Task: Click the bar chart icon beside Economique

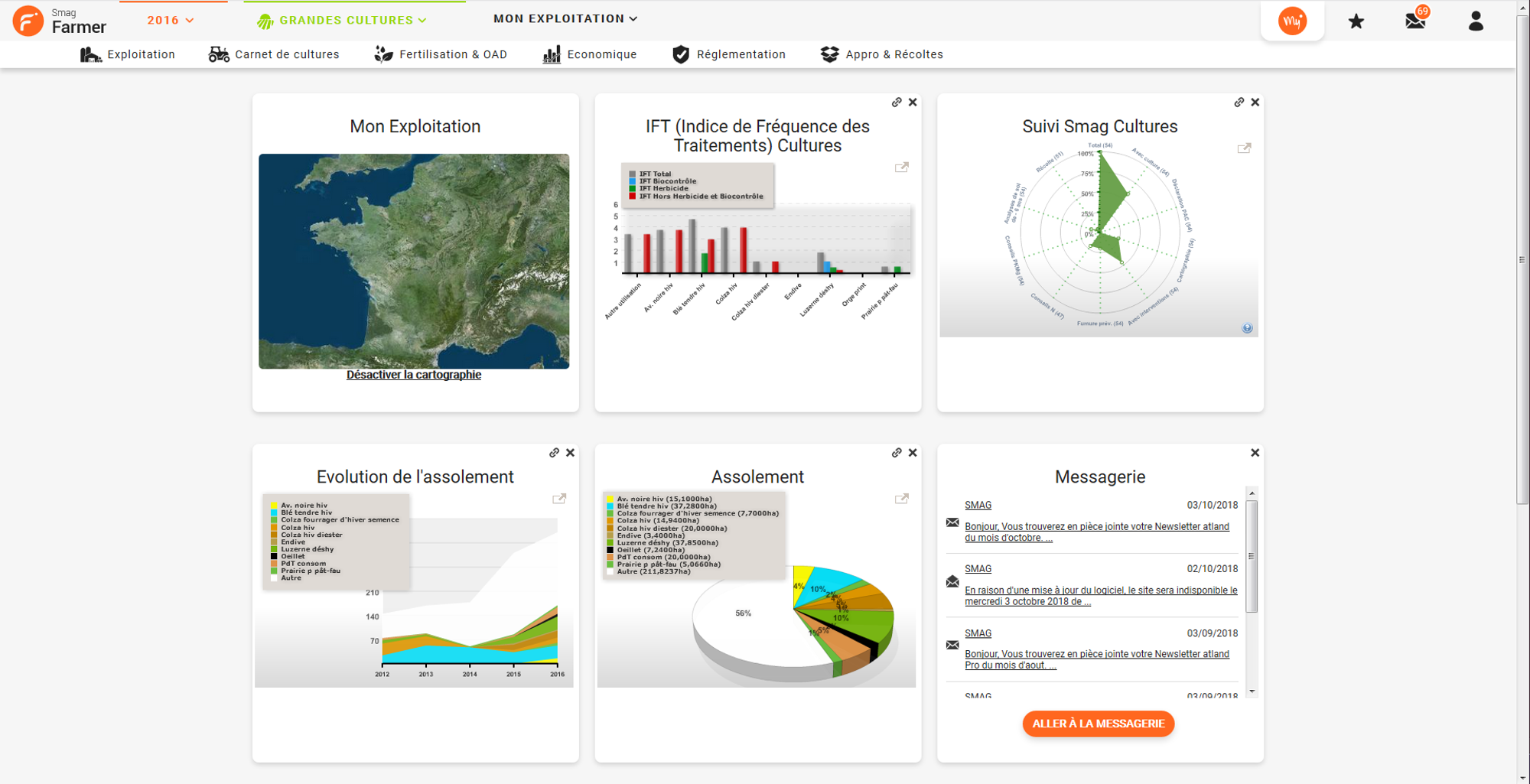Action: pos(552,54)
